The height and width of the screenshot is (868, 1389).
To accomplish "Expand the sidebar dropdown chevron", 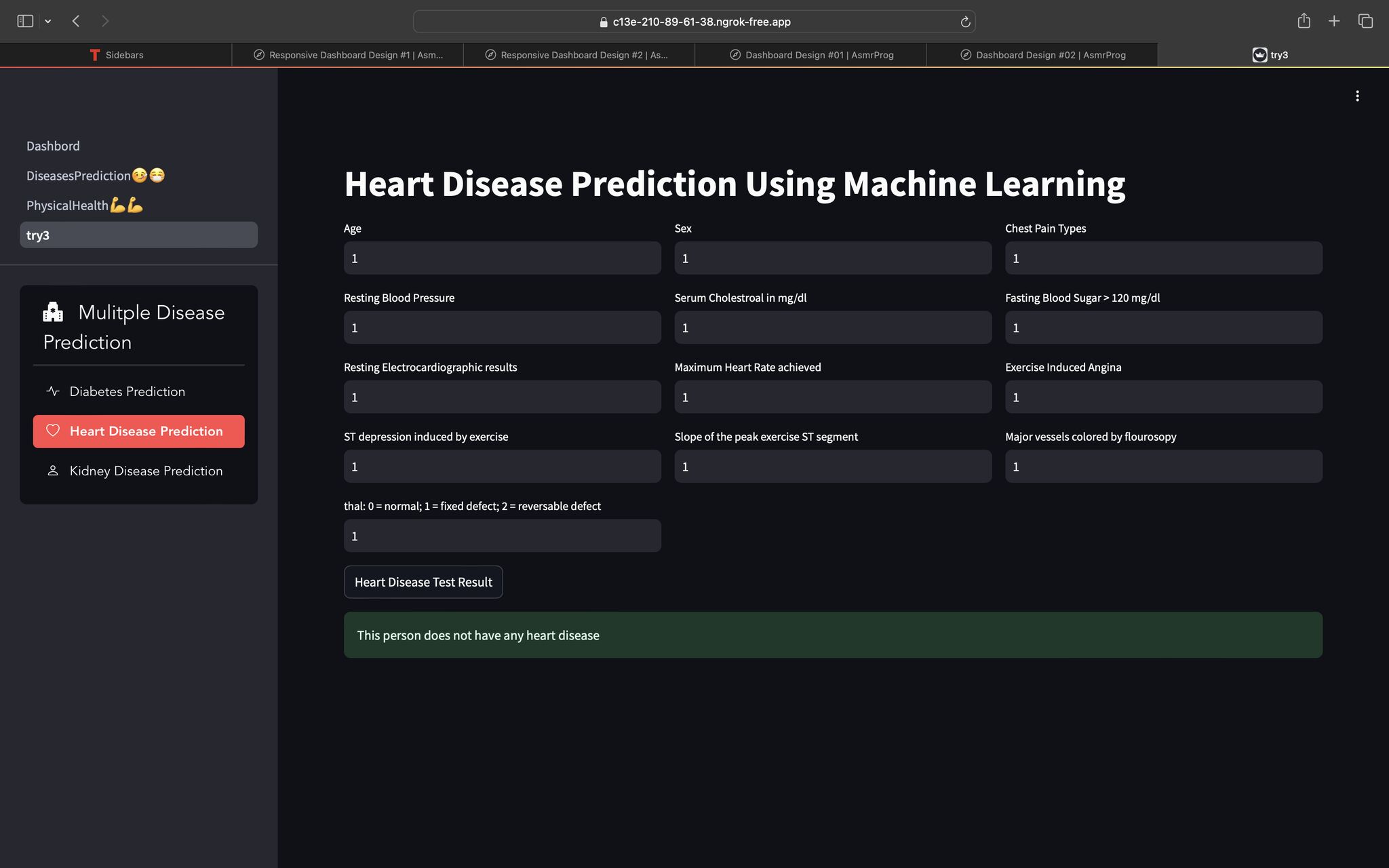I will [48, 21].
